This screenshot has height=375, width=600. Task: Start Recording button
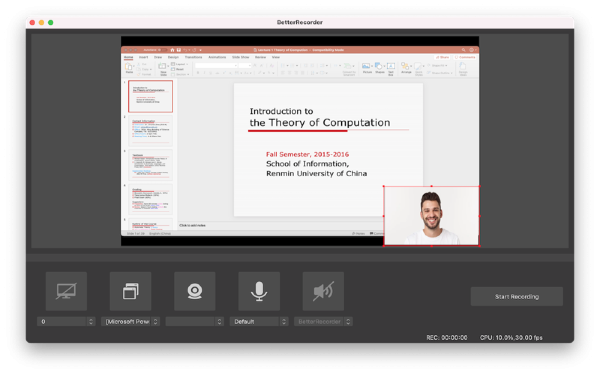tap(517, 297)
